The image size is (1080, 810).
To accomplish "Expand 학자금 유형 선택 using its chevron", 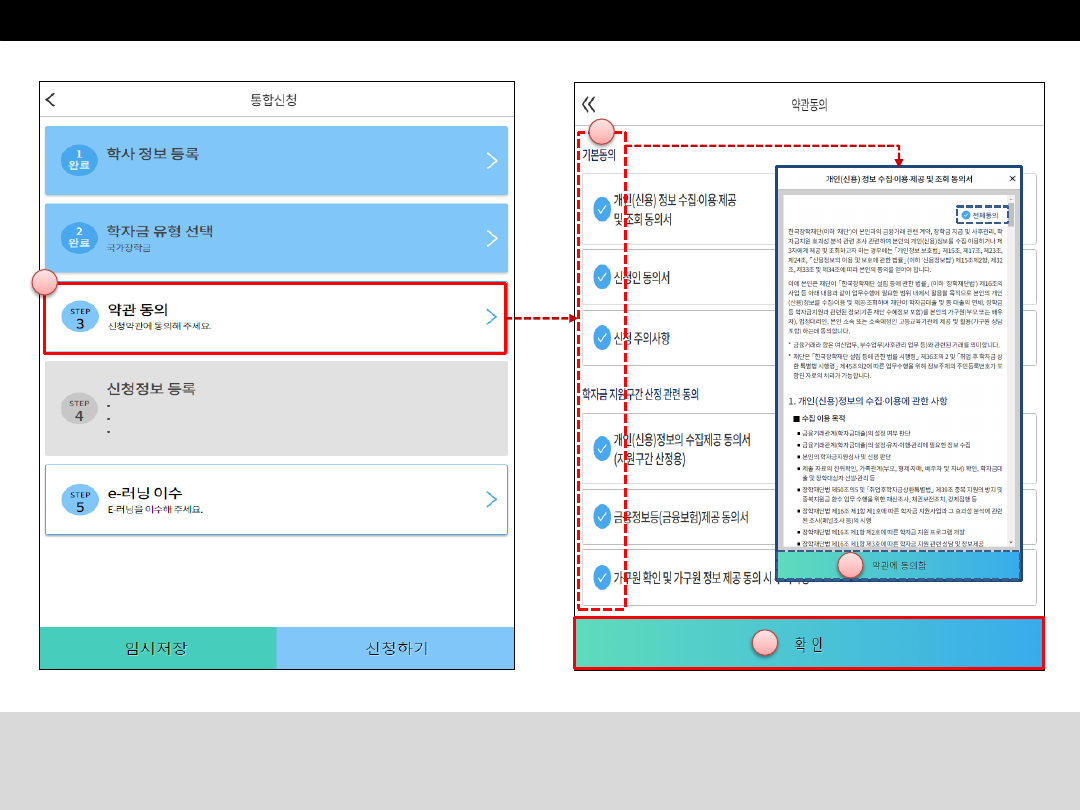I will click(x=491, y=238).
